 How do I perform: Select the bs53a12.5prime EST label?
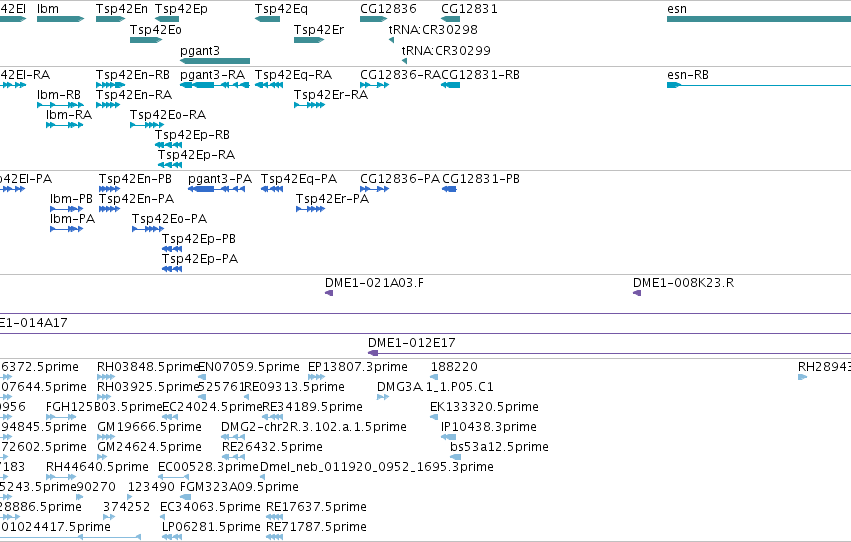pyautogui.click(x=499, y=447)
